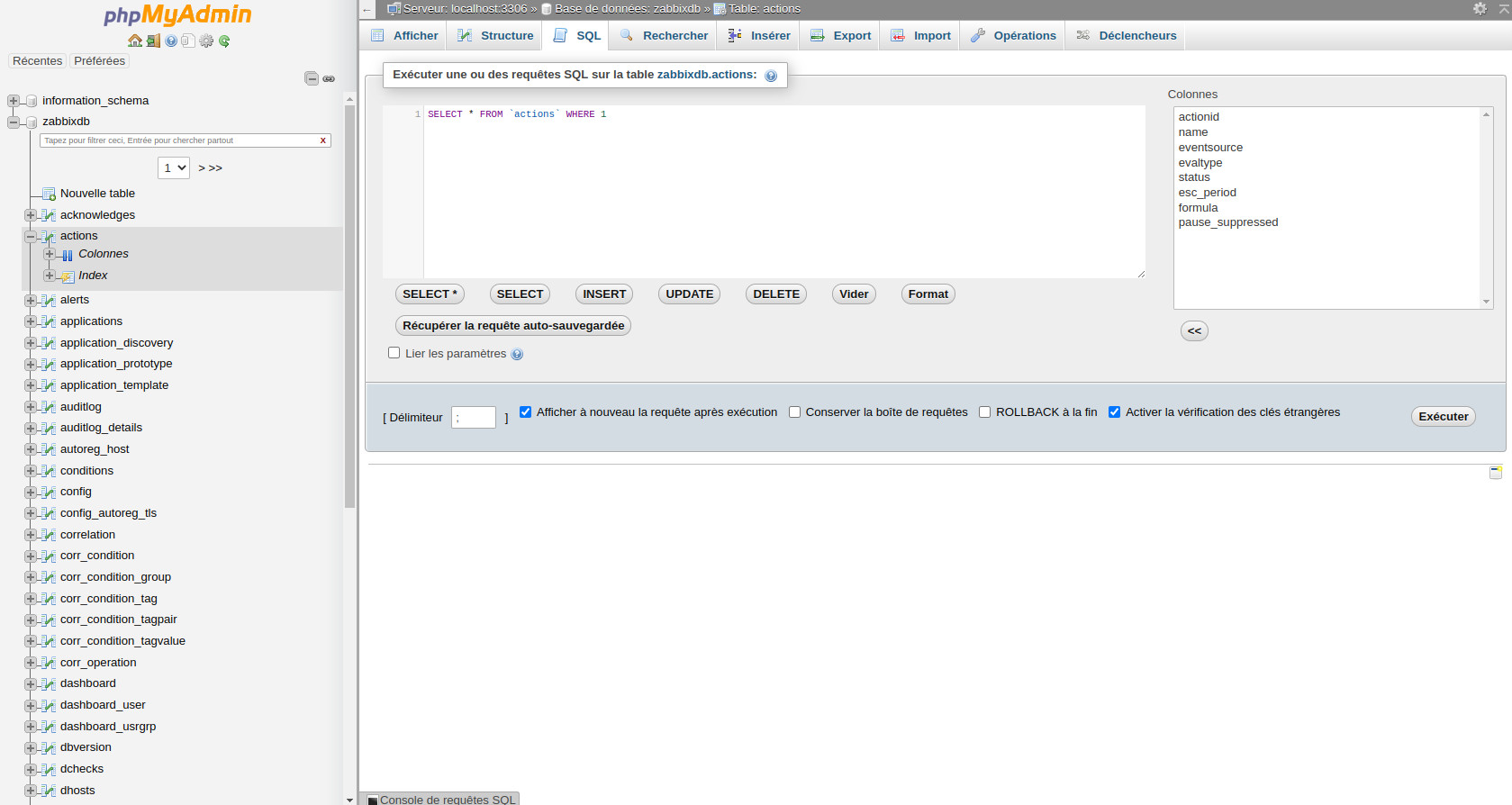The image size is (1512, 805).
Task: Click table icon next to auditlog
Action: (x=49, y=407)
